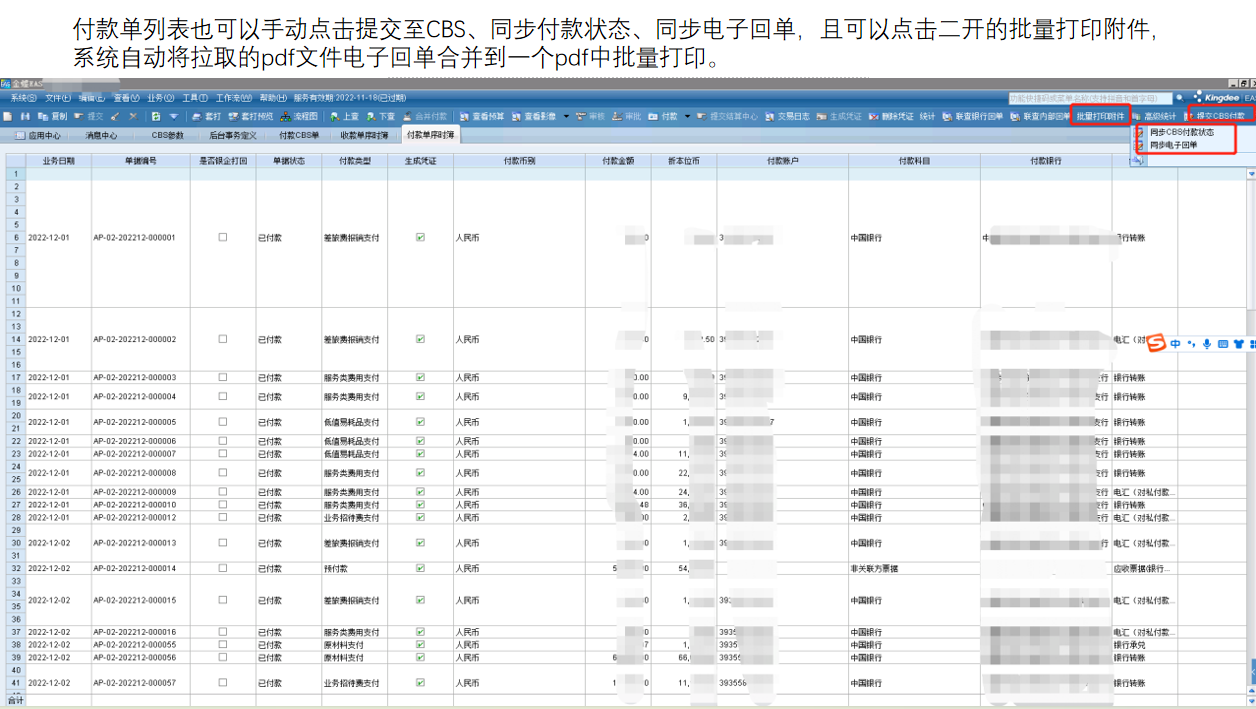Choose 同步CBS付款状态 menu item

[x=1180, y=132]
